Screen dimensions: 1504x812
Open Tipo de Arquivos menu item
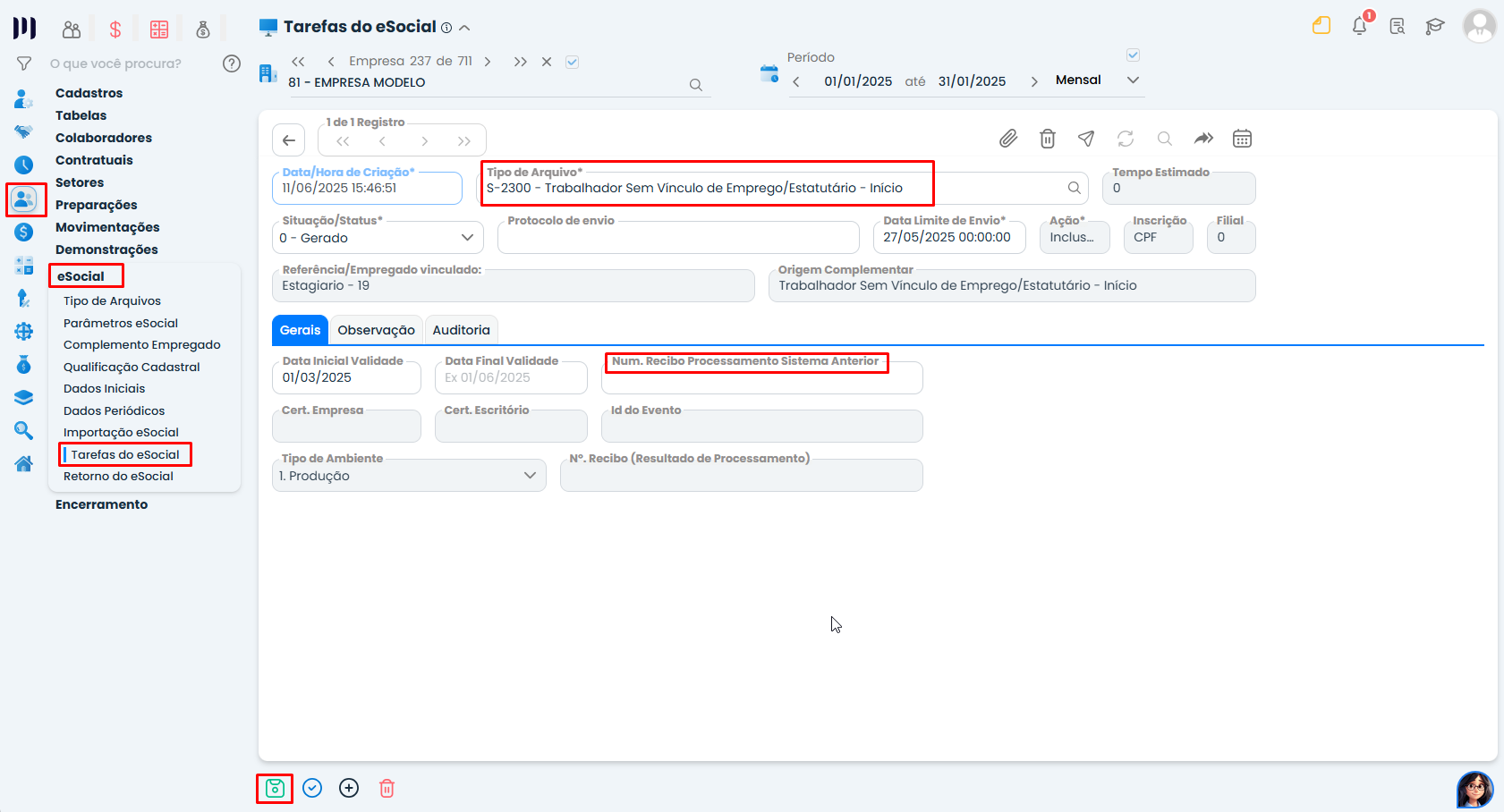pyautogui.click(x=113, y=301)
